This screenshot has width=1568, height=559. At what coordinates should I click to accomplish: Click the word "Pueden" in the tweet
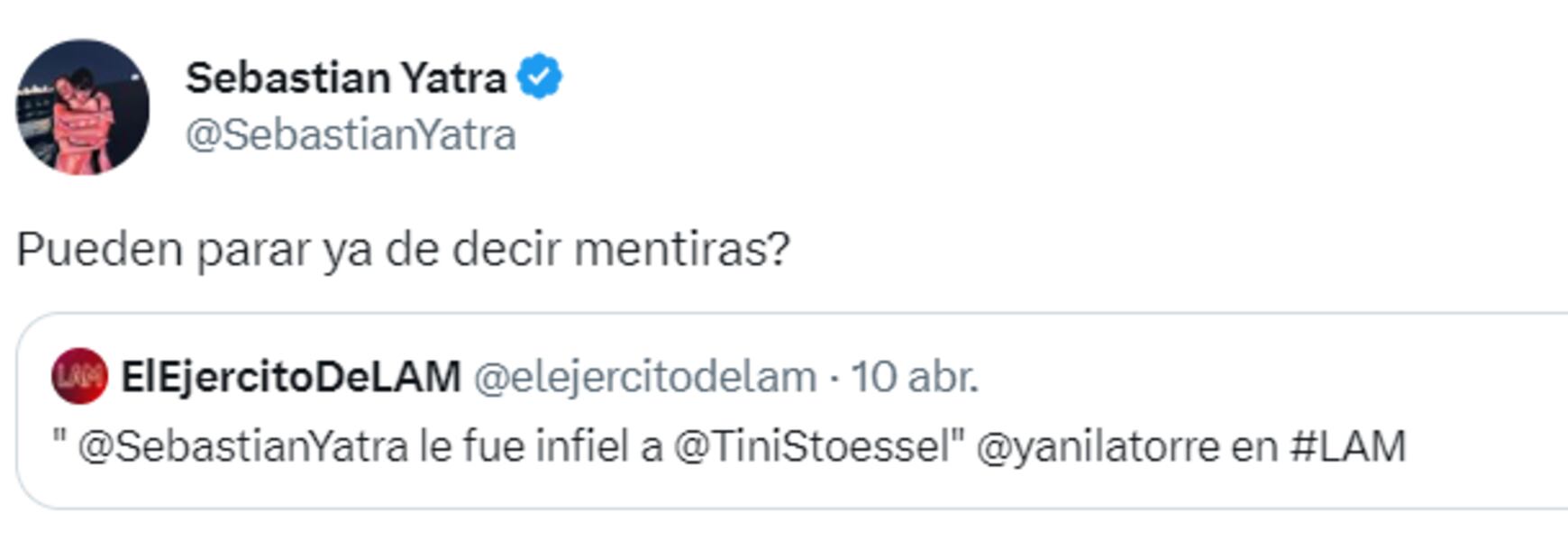click(x=99, y=249)
